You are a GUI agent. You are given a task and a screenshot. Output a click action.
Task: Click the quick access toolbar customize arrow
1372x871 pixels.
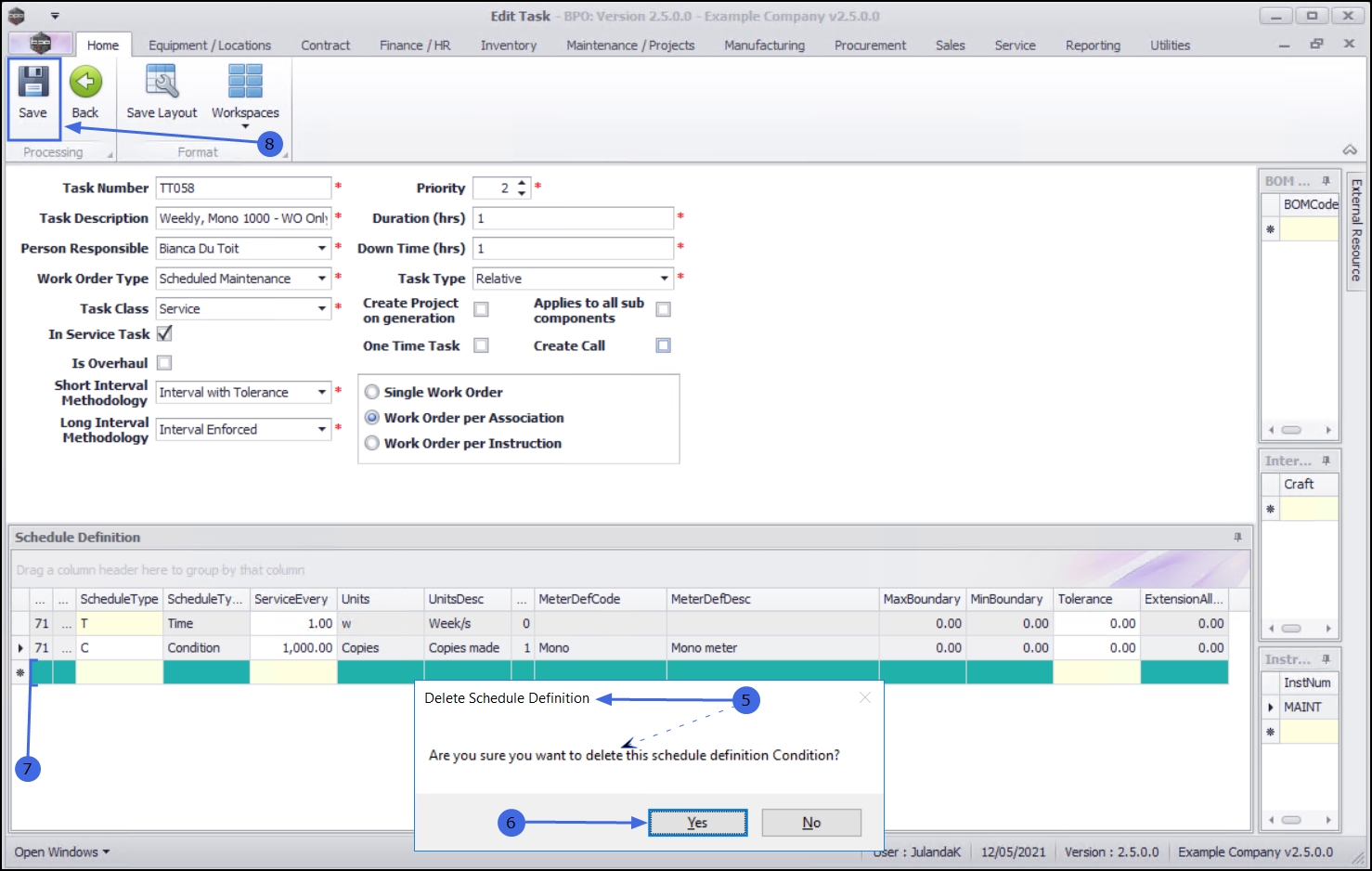[55, 16]
